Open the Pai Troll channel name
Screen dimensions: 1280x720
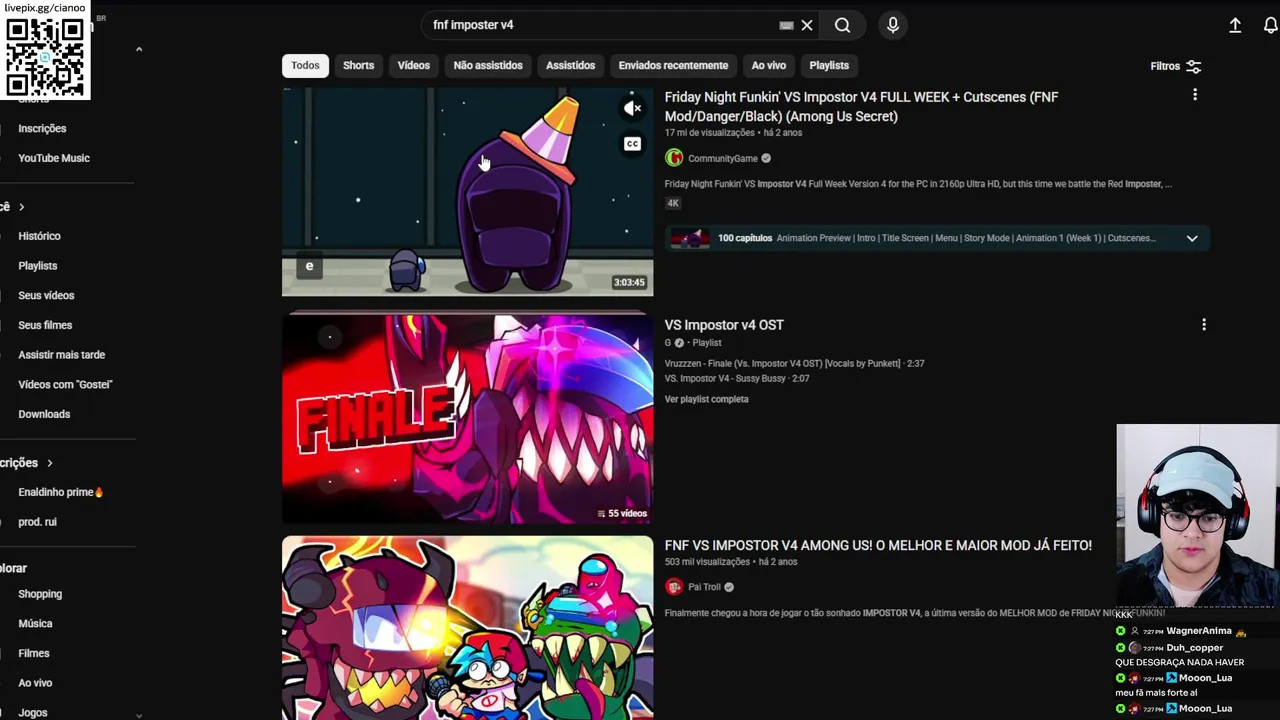pyautogui.click(x=704, y=587)
